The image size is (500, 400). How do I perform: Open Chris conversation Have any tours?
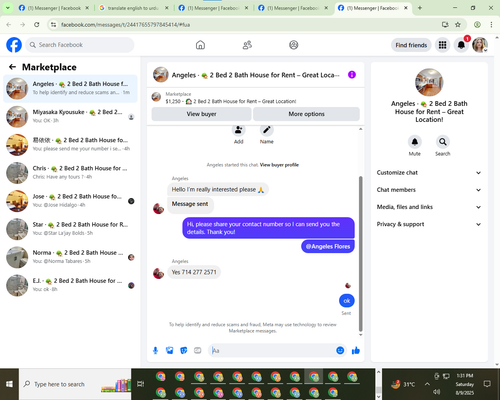click(70, 173)
